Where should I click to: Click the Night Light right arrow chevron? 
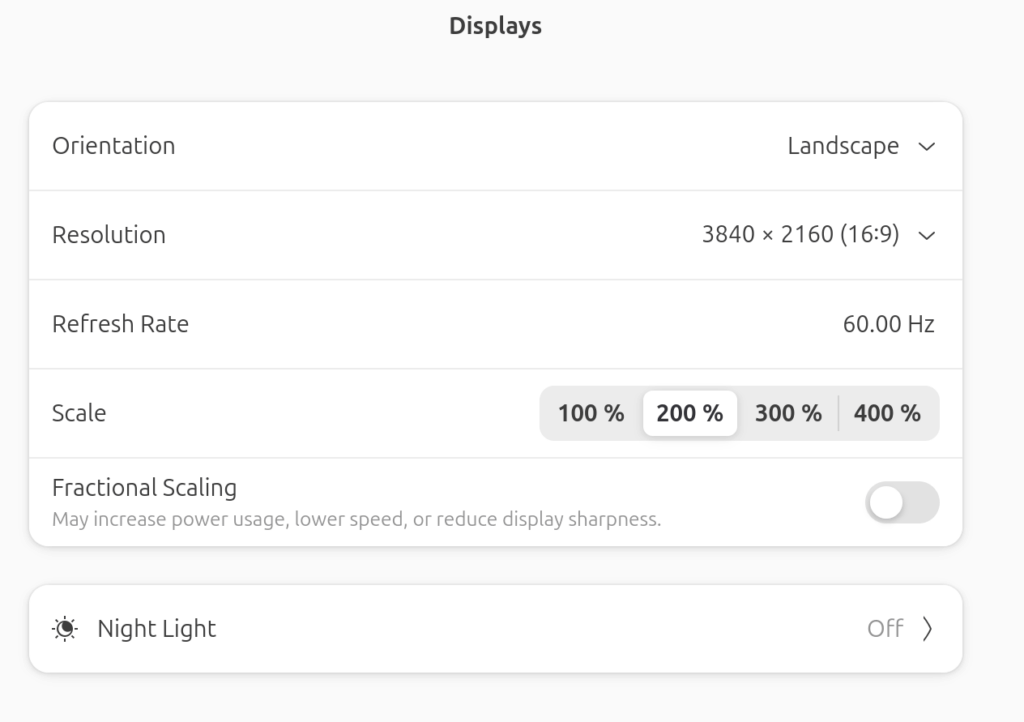pos(927,629)
